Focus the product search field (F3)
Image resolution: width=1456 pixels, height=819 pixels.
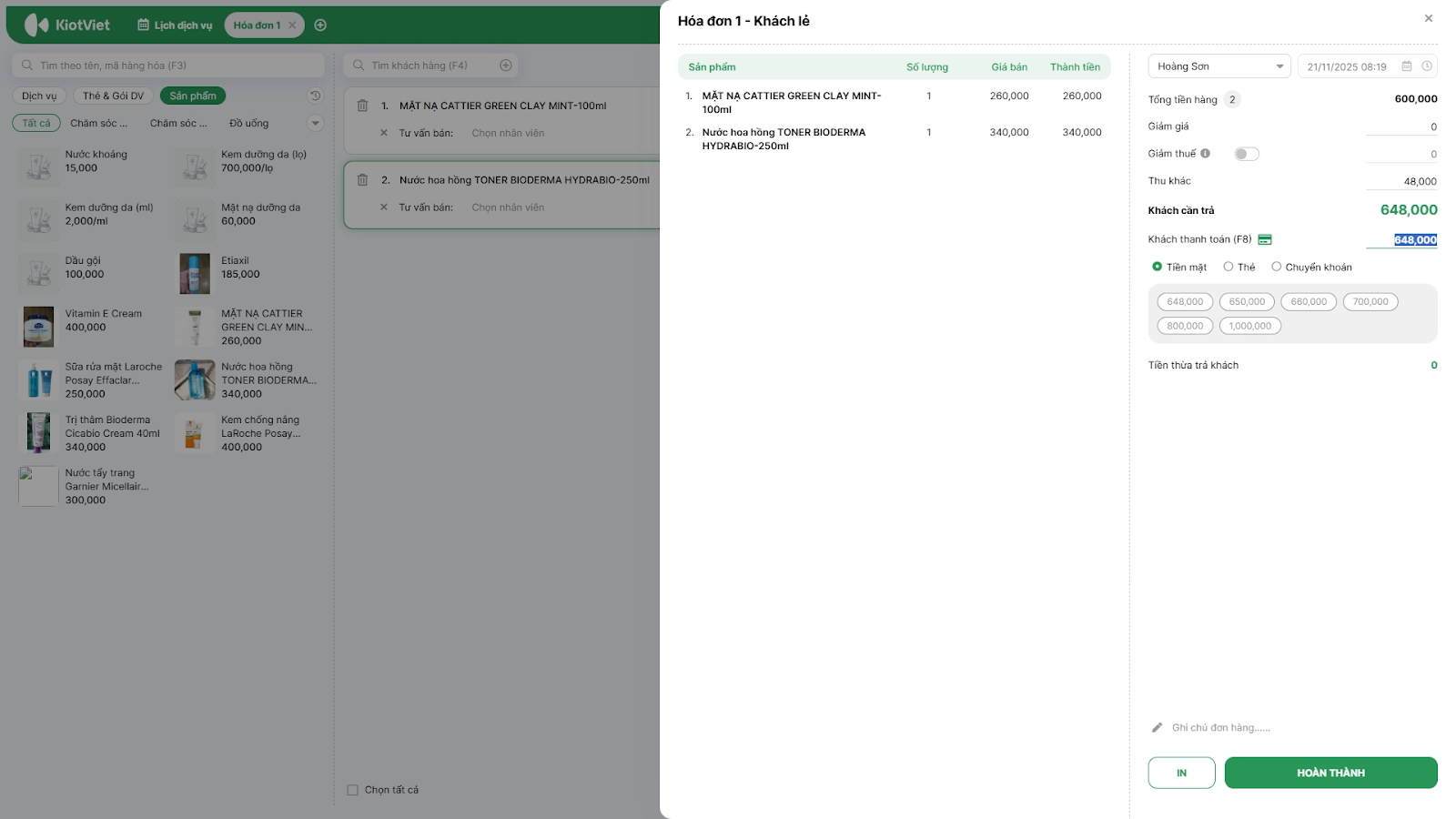(x=168, y=66)
